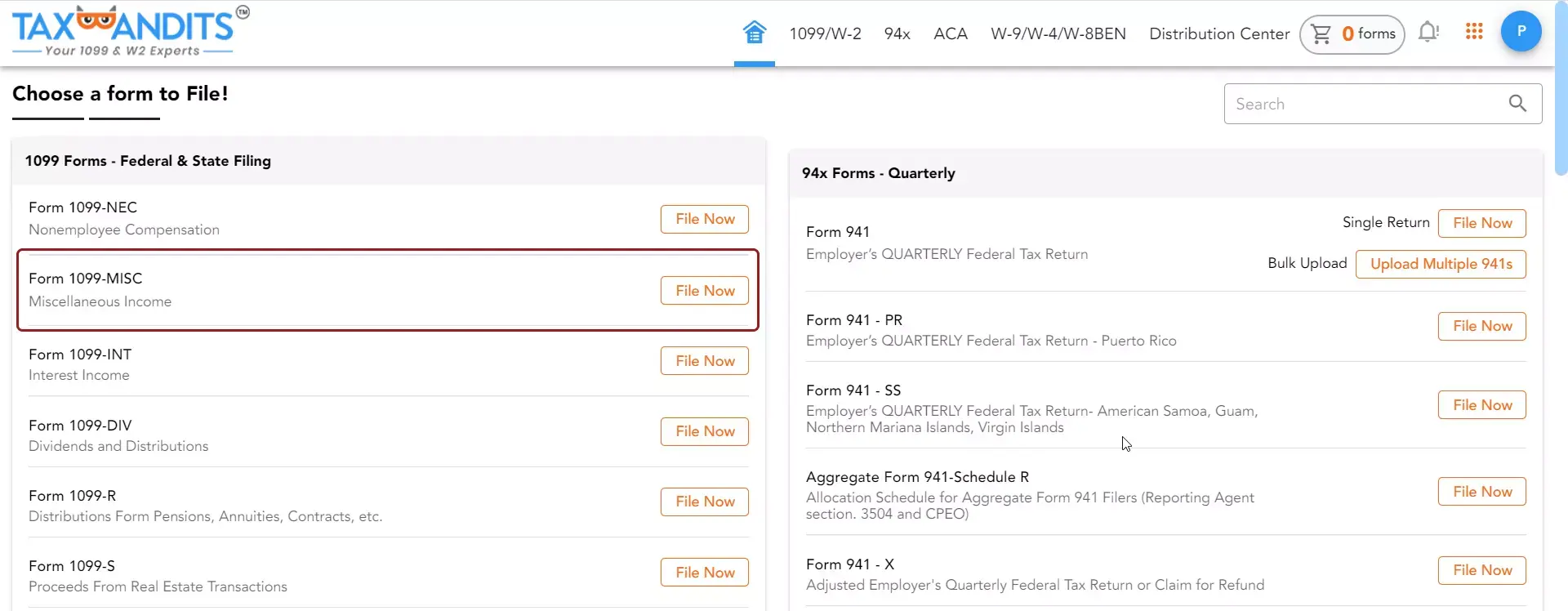File Now for Form 941 - PR
Viewport: 1568px width, 611px height.
[1482, 326]
